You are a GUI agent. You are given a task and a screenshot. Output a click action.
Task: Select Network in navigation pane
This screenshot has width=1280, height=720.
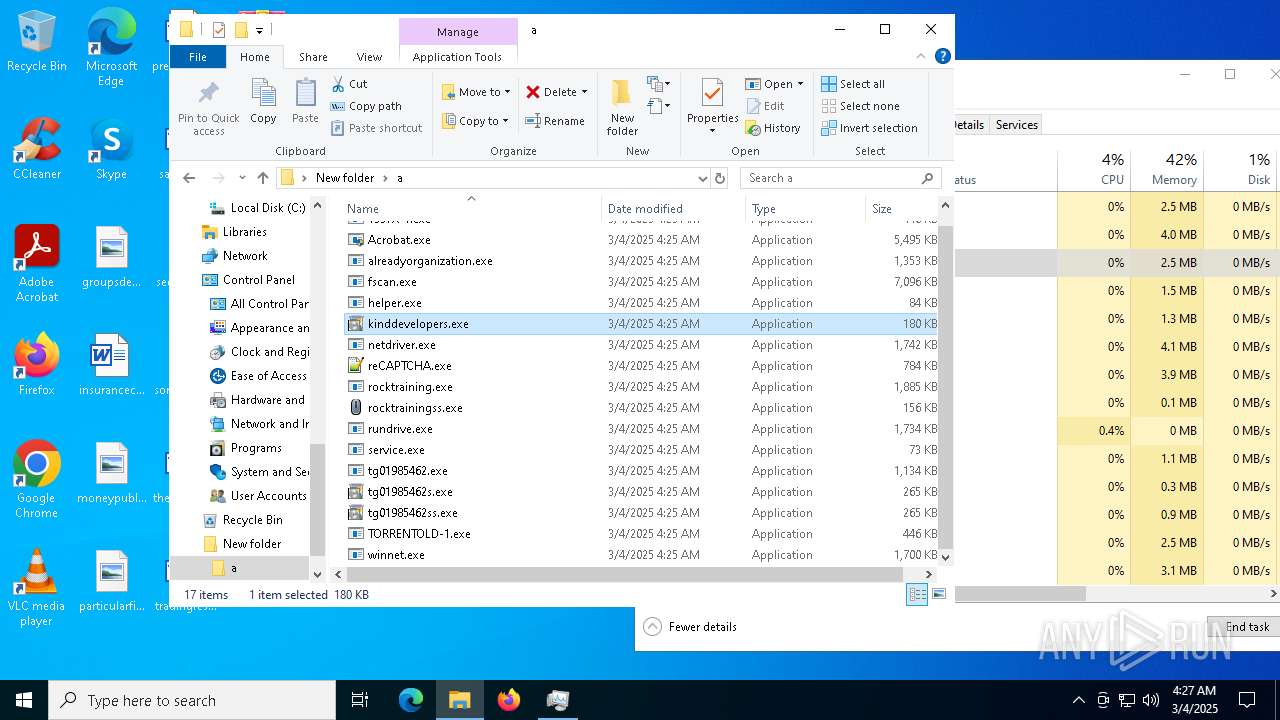(245, 256)
